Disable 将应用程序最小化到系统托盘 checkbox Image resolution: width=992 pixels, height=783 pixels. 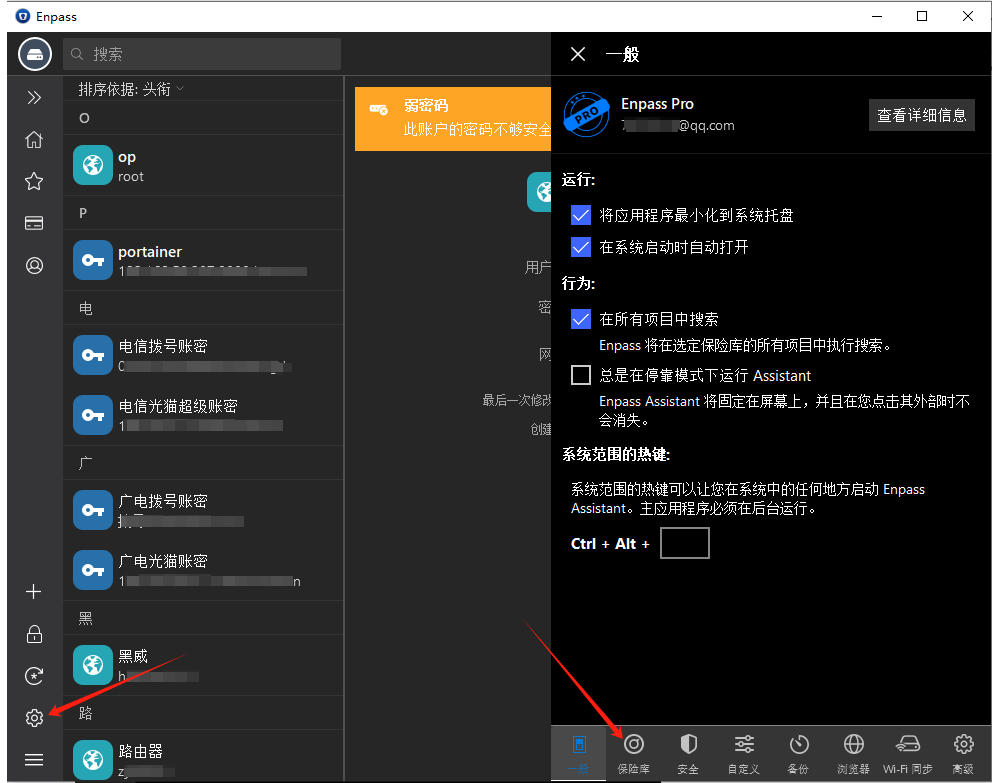(581, 215)
